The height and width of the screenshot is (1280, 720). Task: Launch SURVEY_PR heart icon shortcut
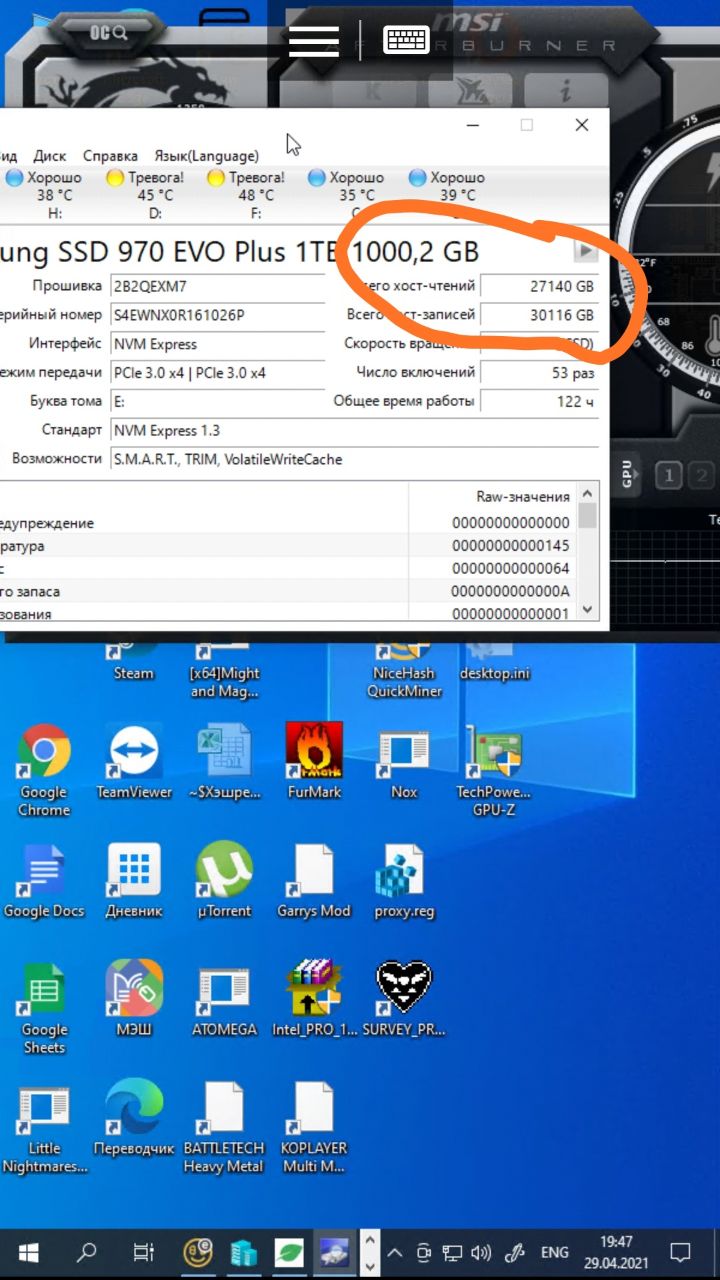(x=404, y=999)
